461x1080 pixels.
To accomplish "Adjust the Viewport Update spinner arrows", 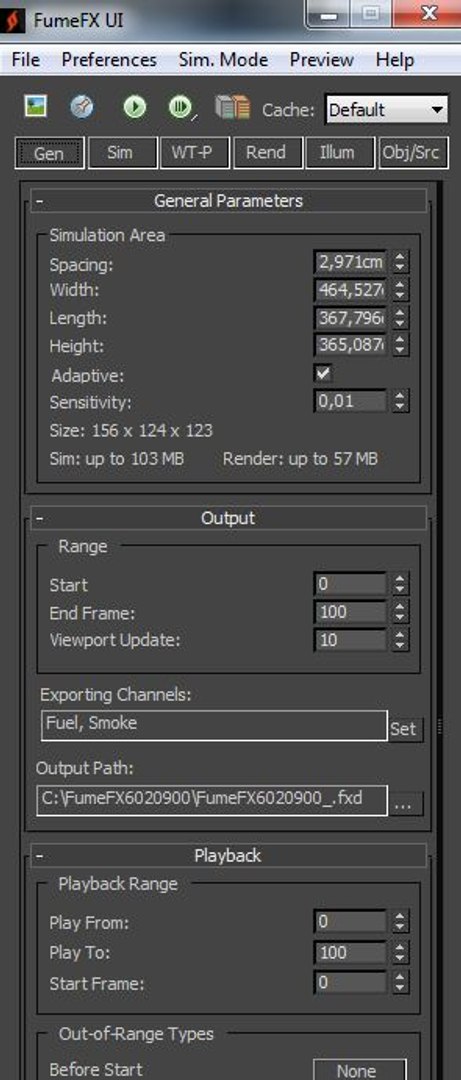I will click(400, 640).
